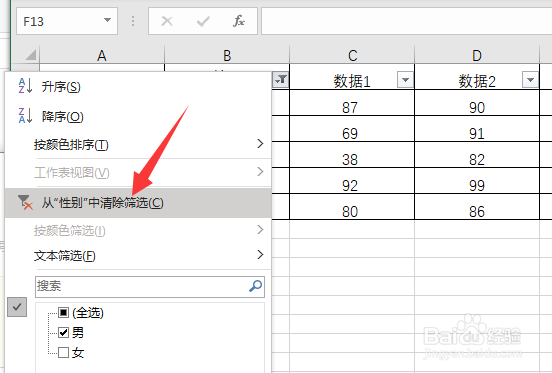The width and height of the screenshot is (552, 373).
Task: Open the 文本筛选(F) submenu
Action: pyautogui.click(x=138, y=255)
